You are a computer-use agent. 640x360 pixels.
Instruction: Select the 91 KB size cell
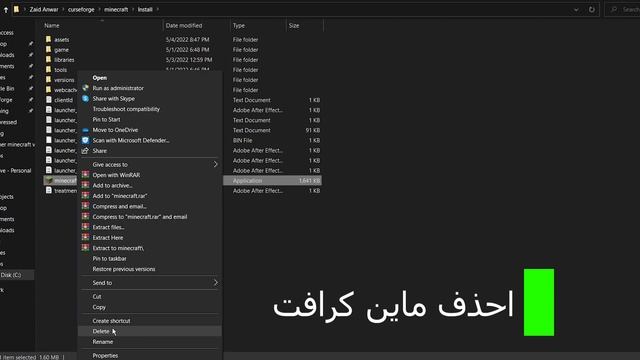point(313,130)
